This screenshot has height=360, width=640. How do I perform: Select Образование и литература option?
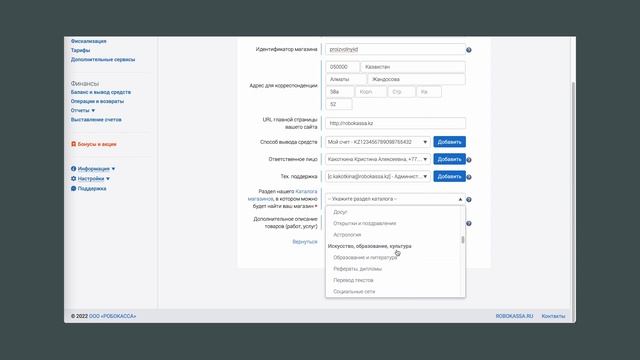point(365,258)
